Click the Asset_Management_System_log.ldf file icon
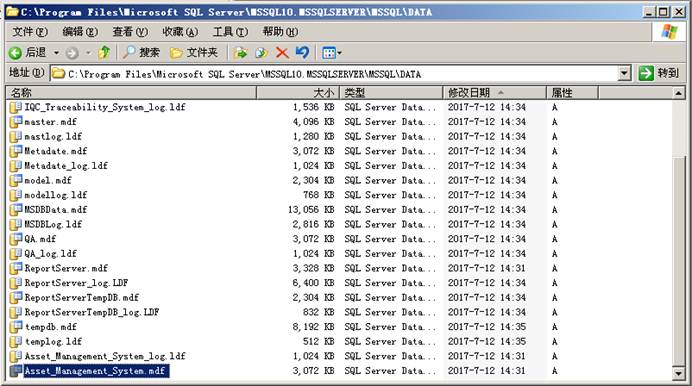The height and width of the screenshot is (386, 692). [x=16, y=356]
